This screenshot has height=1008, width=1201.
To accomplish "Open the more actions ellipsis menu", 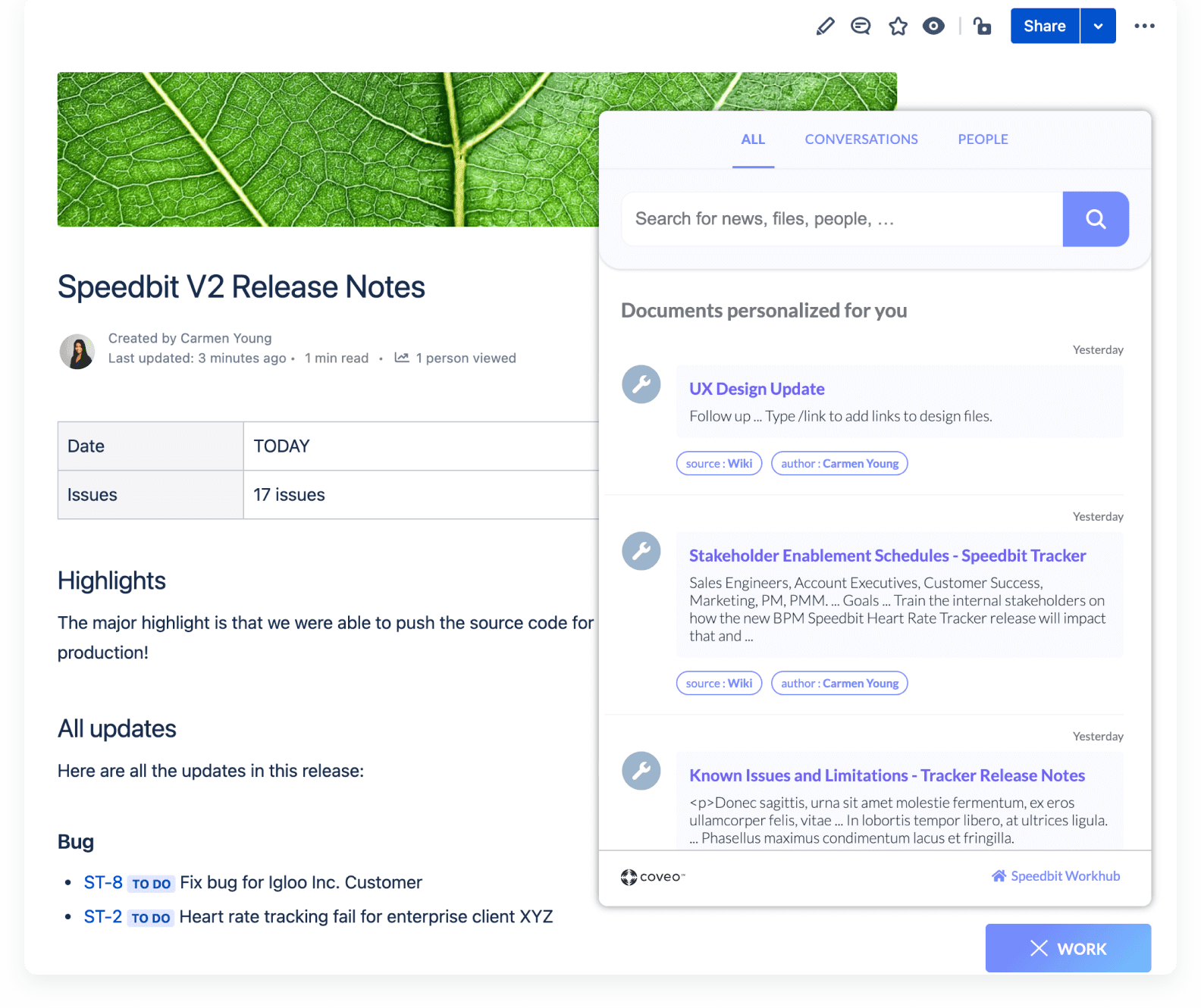I will (x=1145, y=26).
